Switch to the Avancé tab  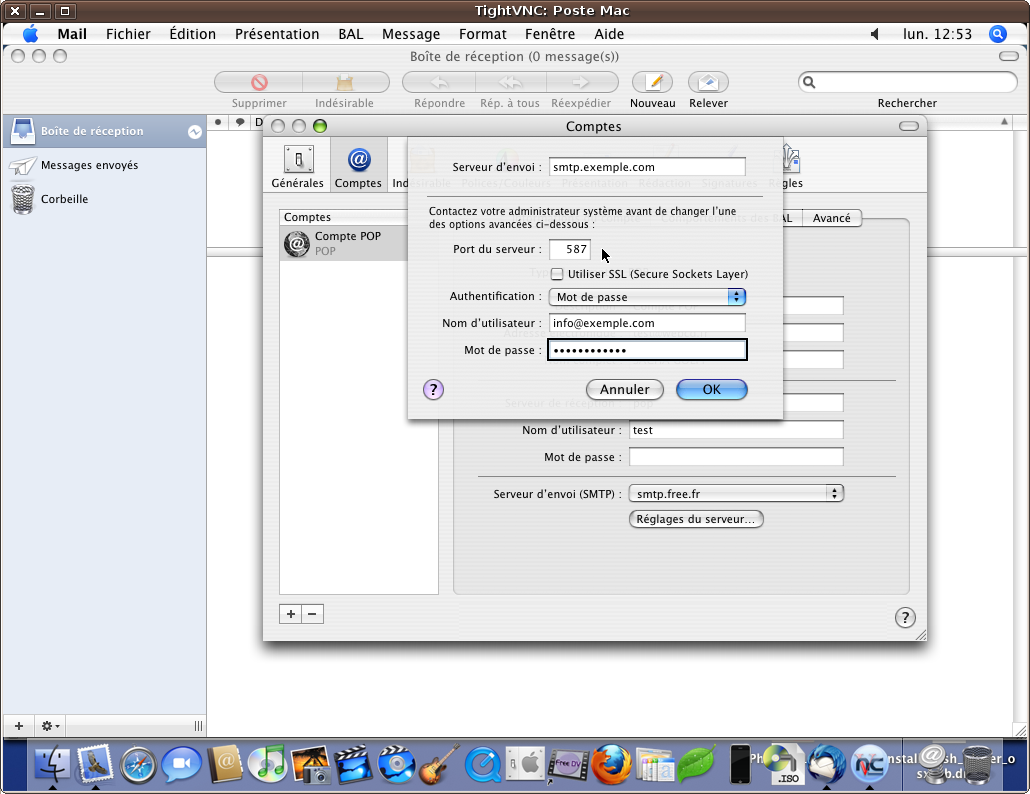click(x=832, y=218)
